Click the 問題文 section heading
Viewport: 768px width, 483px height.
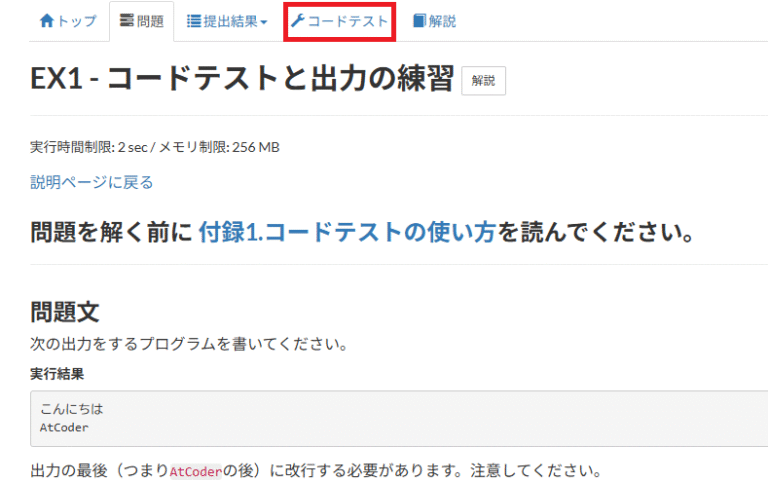click(65, 312)
